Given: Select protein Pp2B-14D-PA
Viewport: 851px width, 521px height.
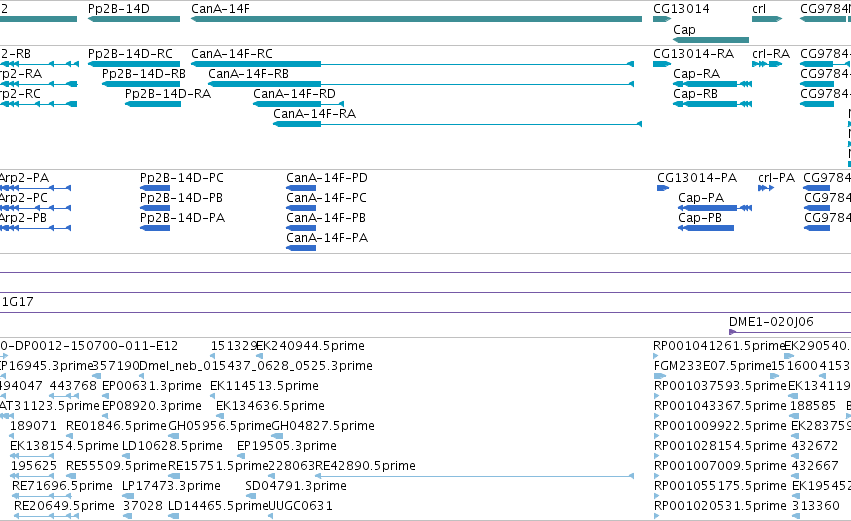Looking at the screenshot, I should (155, 228).
